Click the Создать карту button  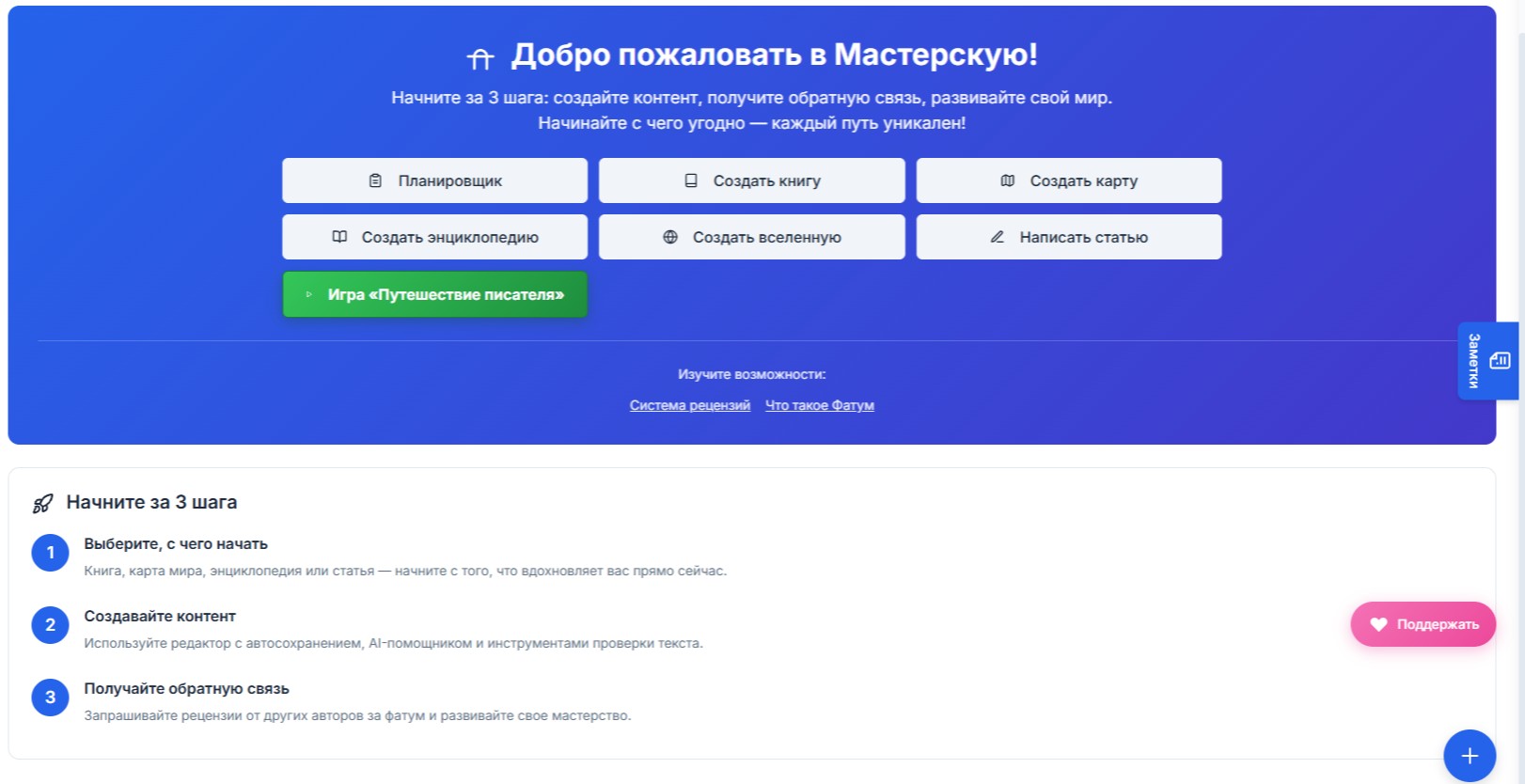(x=1069, y=180)
